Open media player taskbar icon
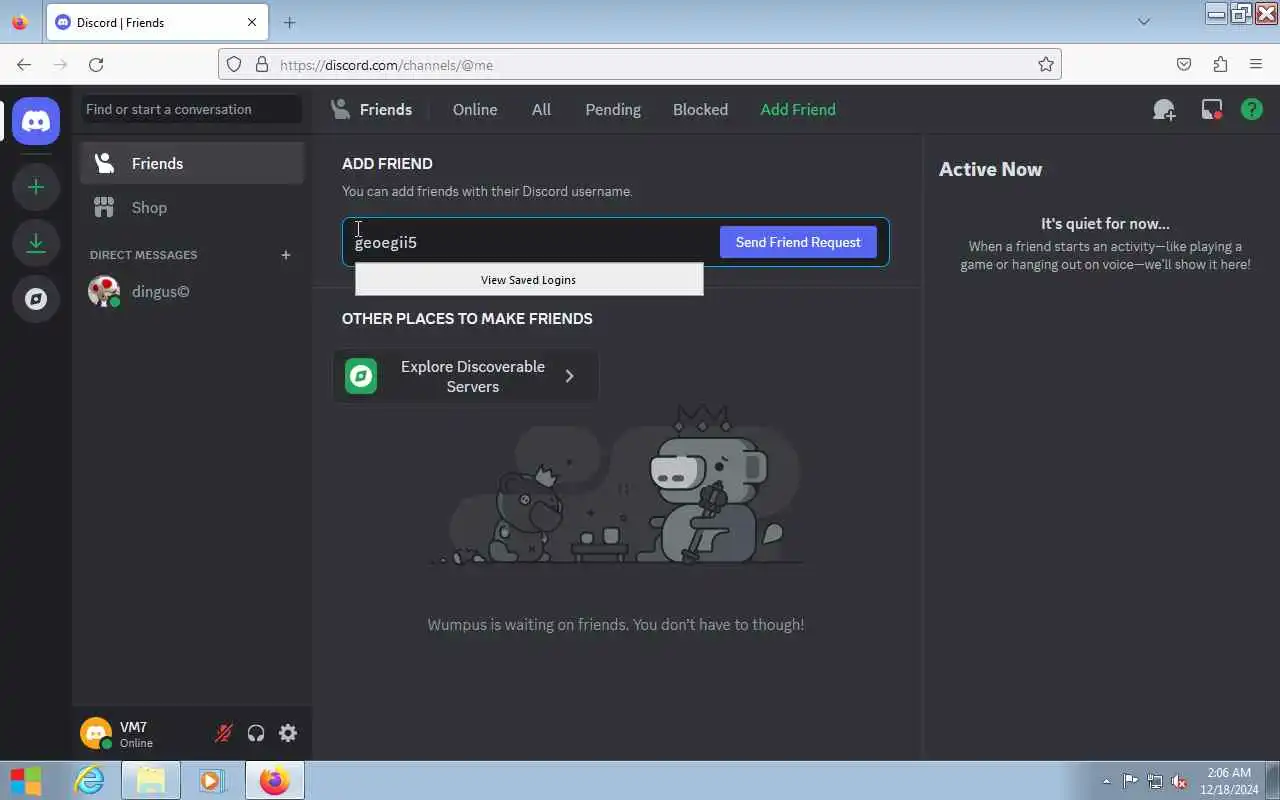 212,780
